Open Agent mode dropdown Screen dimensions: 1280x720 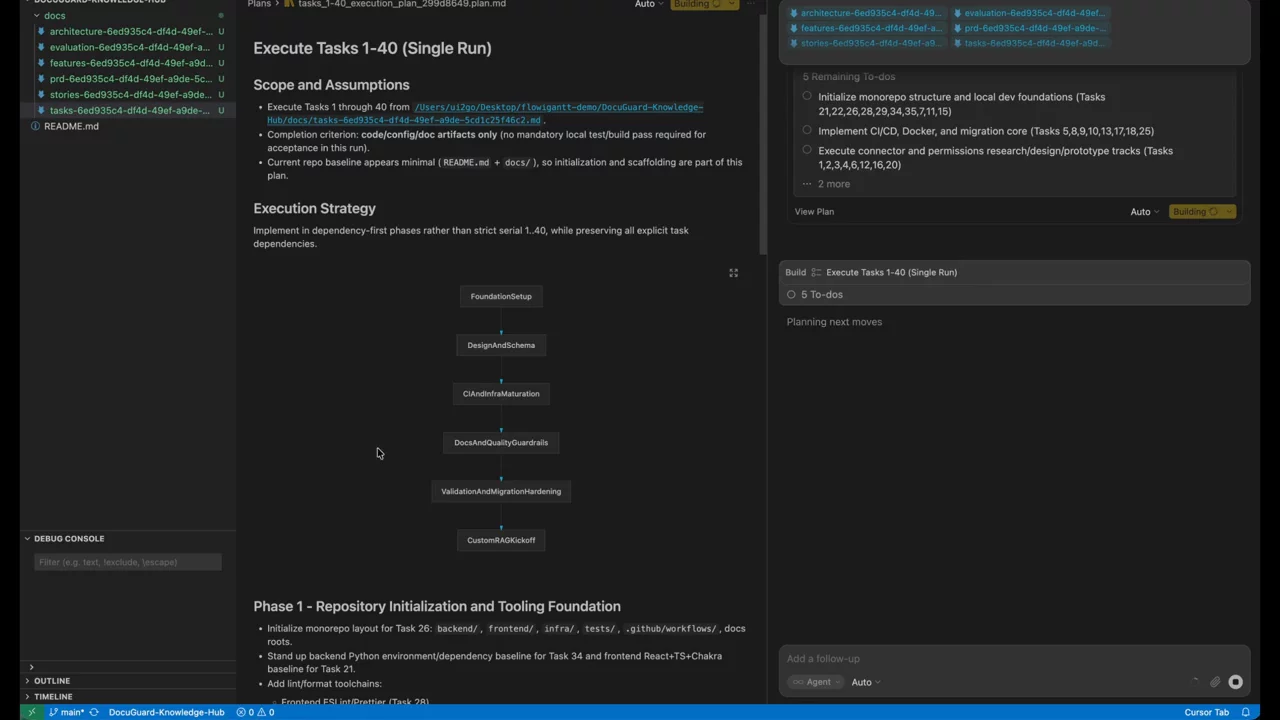tap(817, 682)
